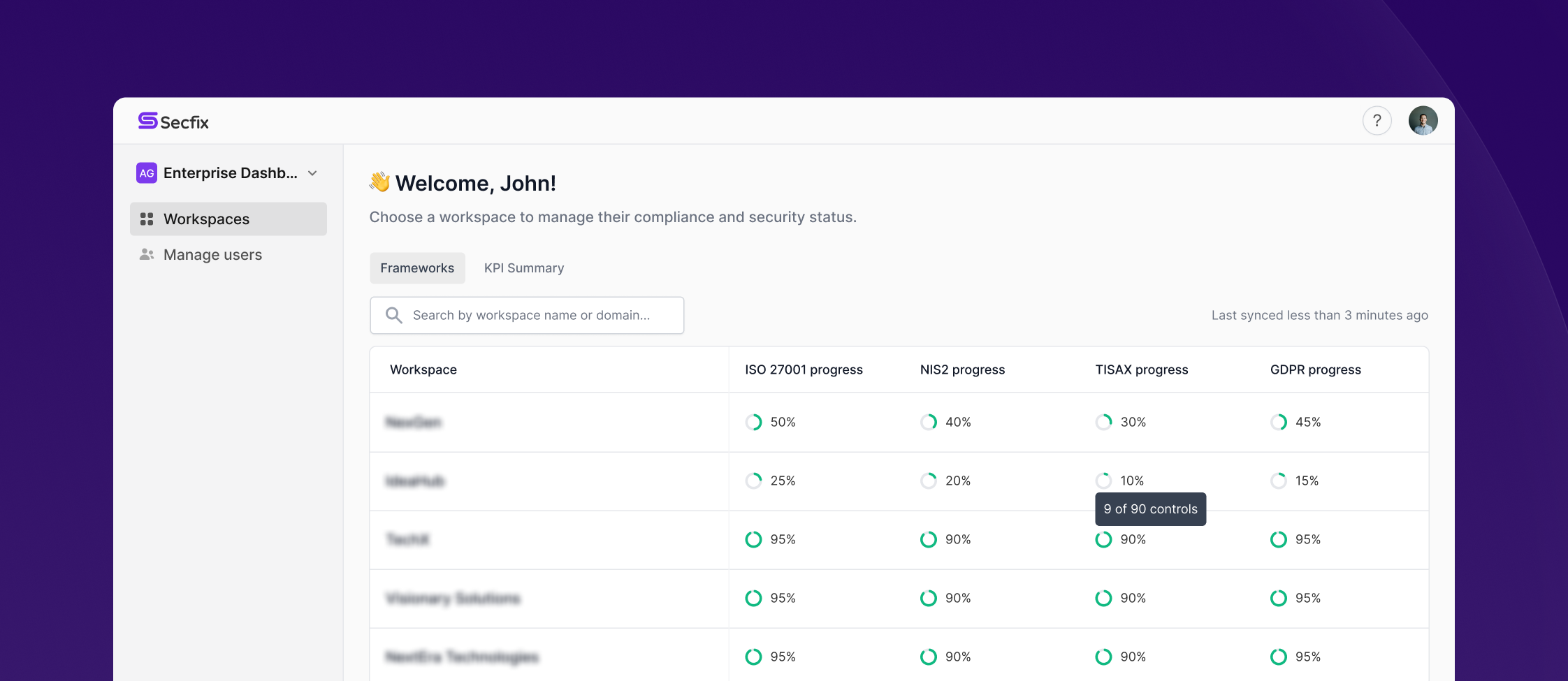Click the progress ring beside 25%
The width and height of the screenshot is (1568, 681).
(753, 481)
